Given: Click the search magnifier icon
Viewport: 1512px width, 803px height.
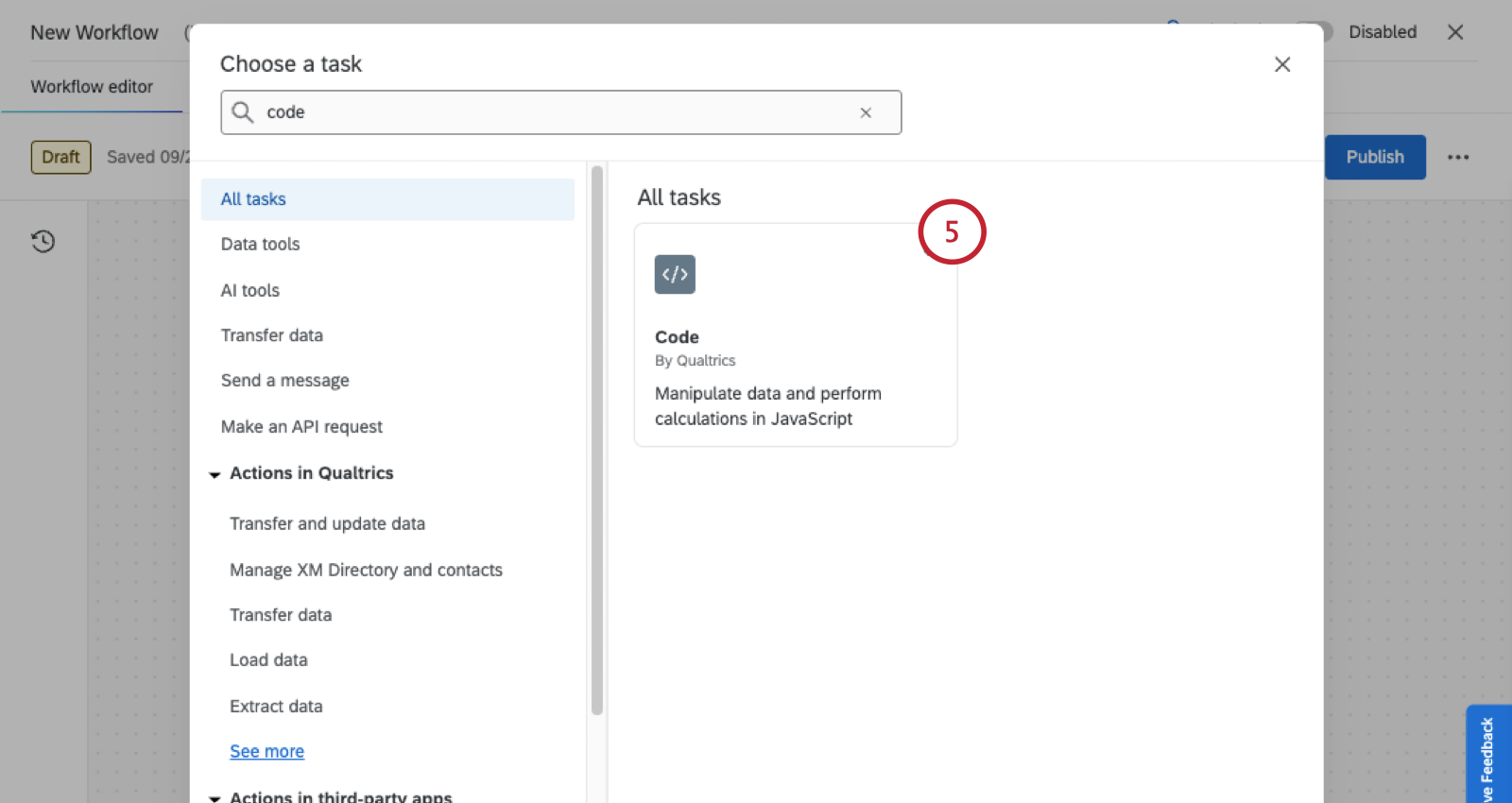Looking at the screenshot, I should 243,112.
